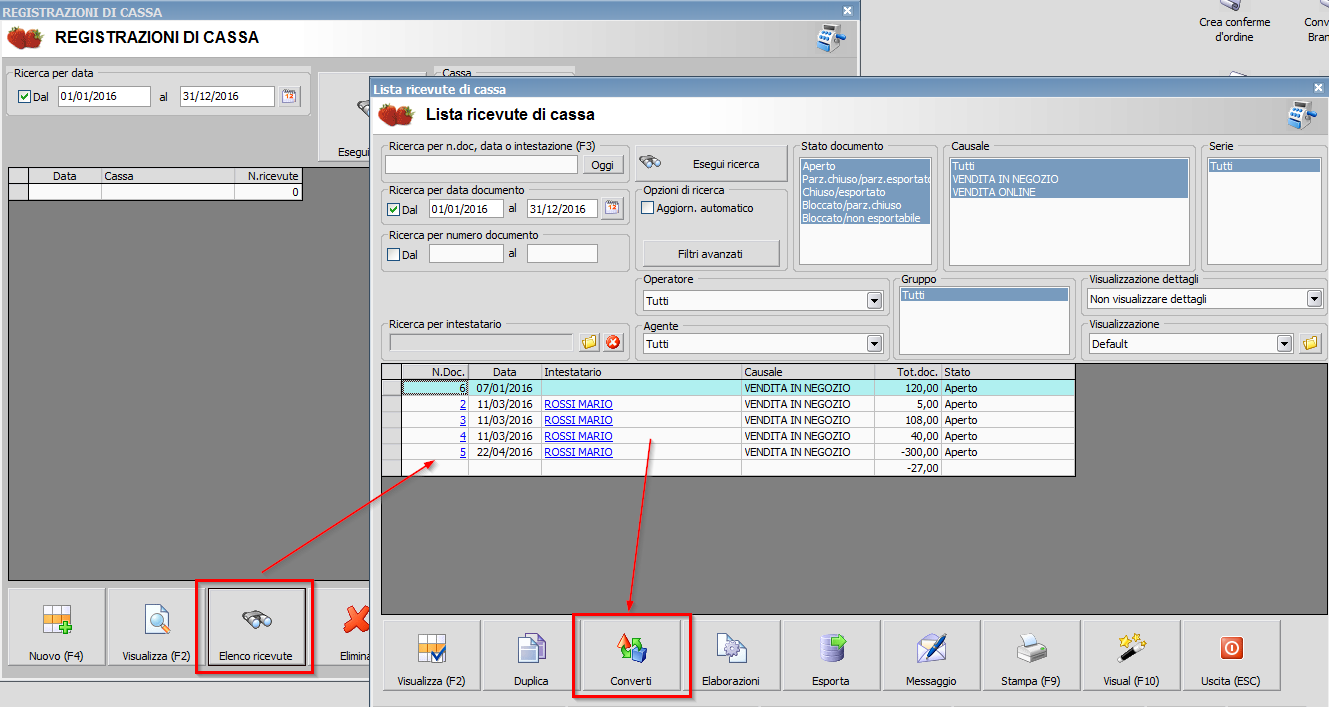Open Visualizza (F2) in Lista ricevute window
The width and height of the screenshot is (1329, 707).
pos(431,657)
